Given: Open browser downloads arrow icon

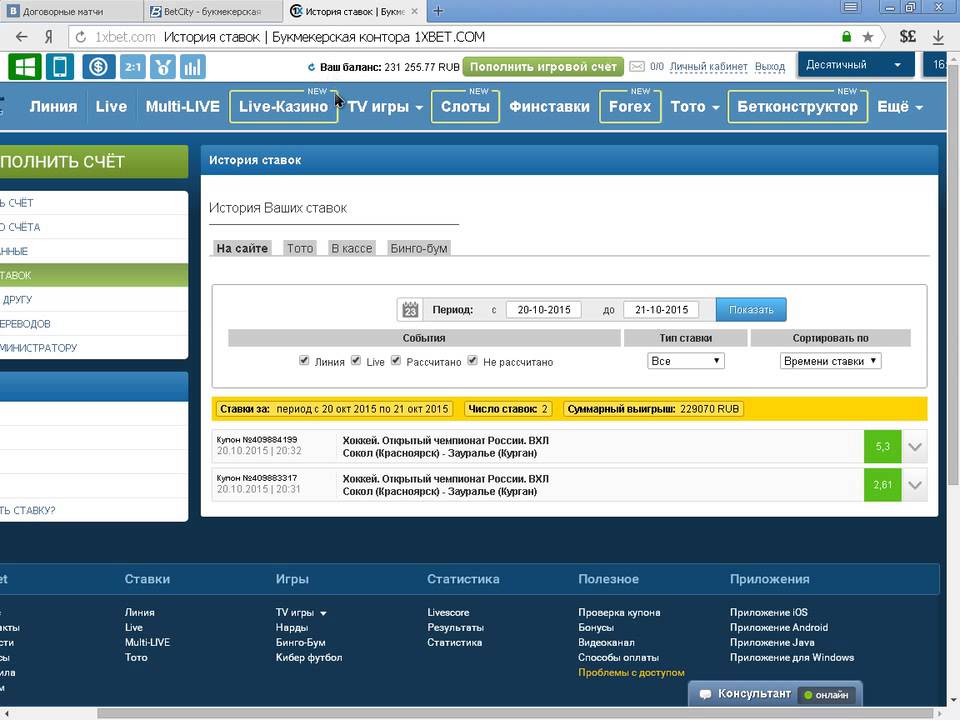Looking at the screenshot, I should tap(938, 37).
